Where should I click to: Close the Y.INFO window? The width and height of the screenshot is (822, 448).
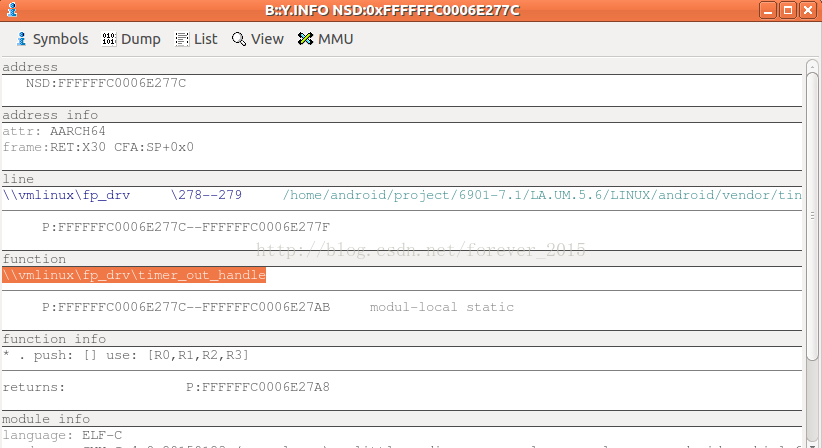click(x=808, y=10)
